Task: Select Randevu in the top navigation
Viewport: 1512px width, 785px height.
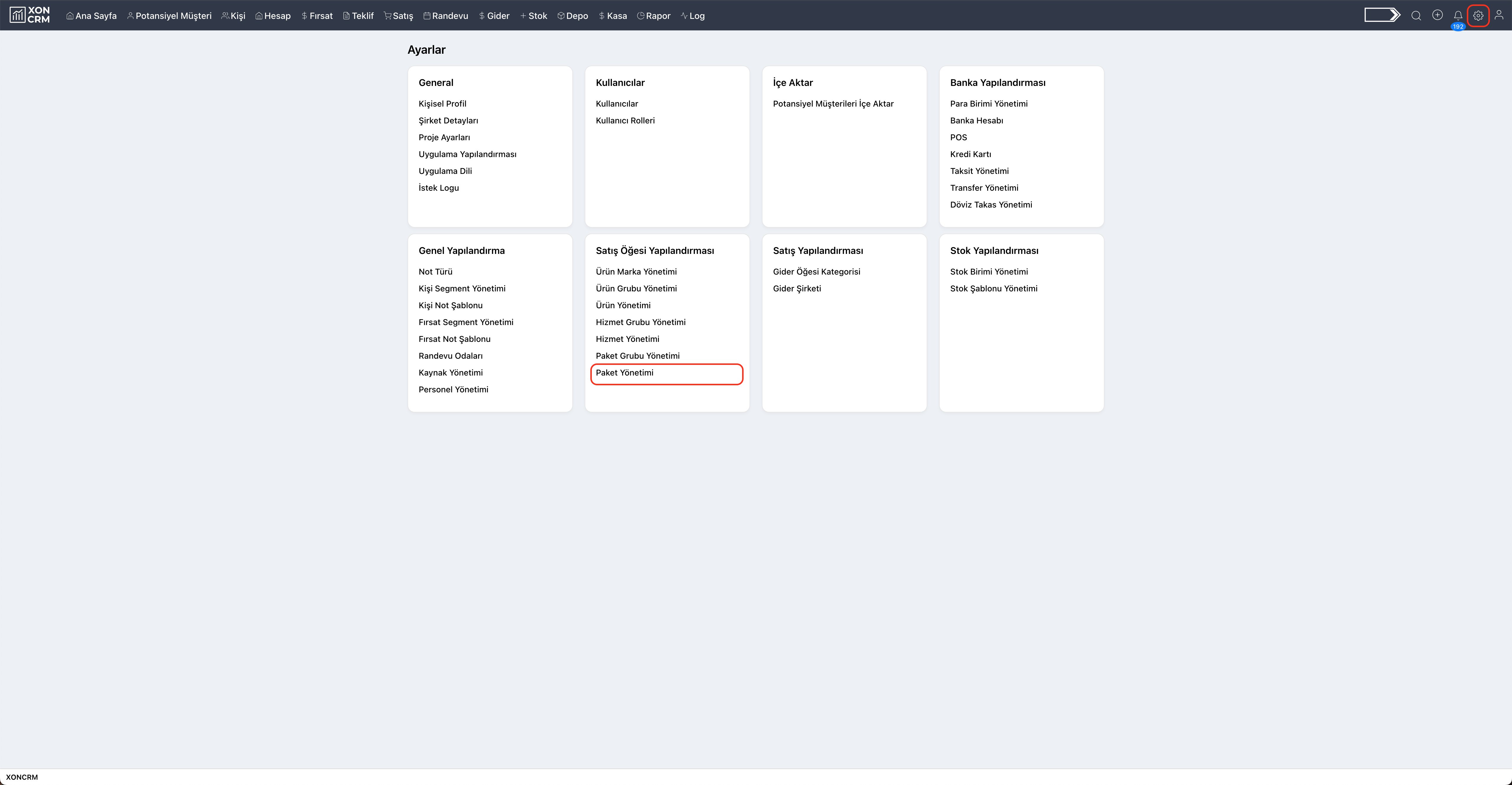Action: [x=446, y=16]
